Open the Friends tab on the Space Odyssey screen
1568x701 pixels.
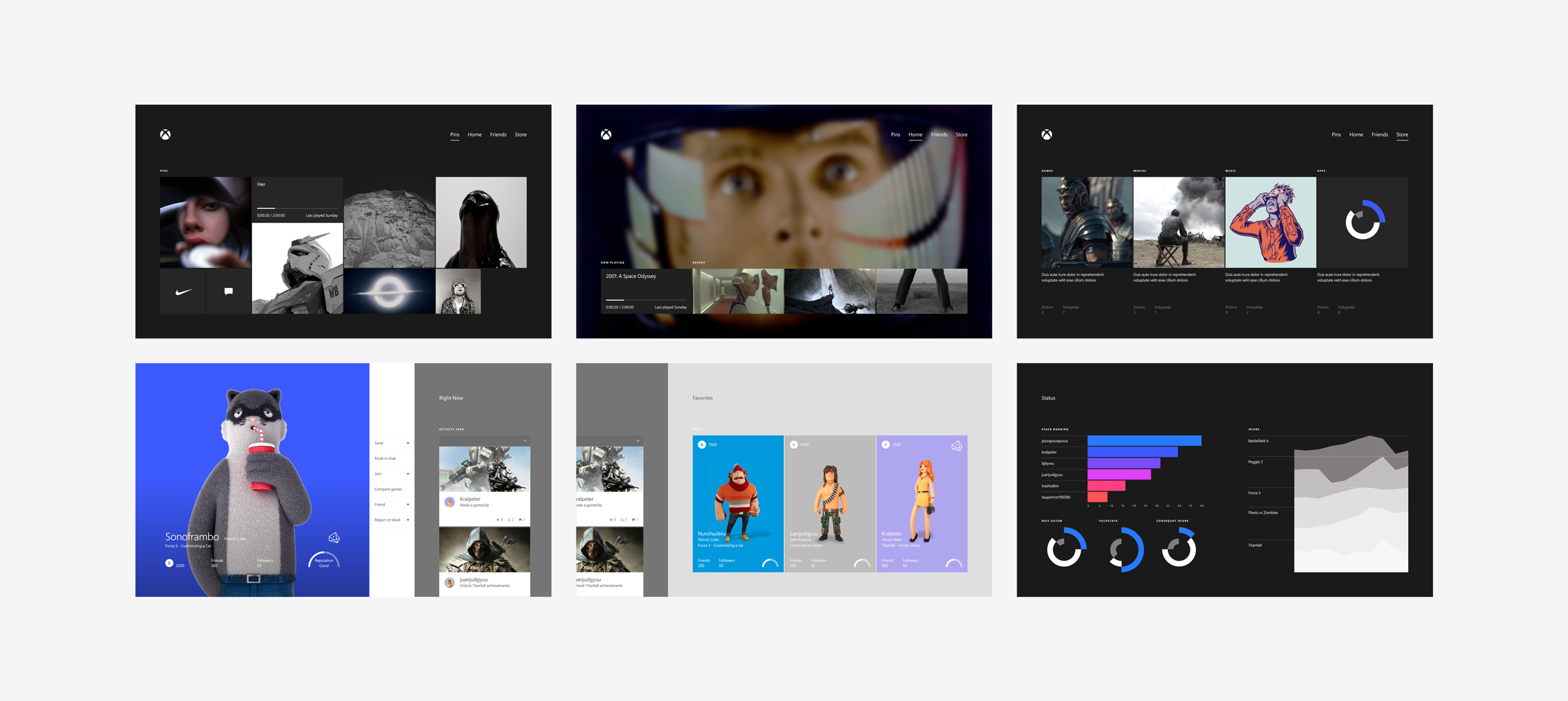939,134
